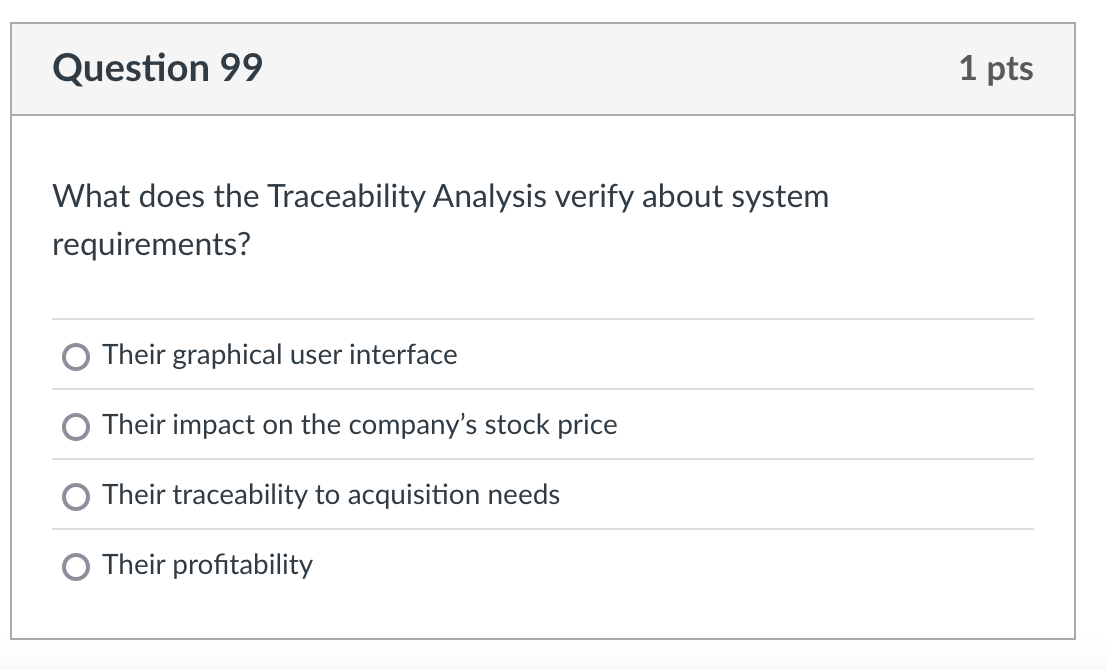The image size is (1106, 670).
Task: Click the word "Analysis" in the question prompt
Action: pos(487,197)
